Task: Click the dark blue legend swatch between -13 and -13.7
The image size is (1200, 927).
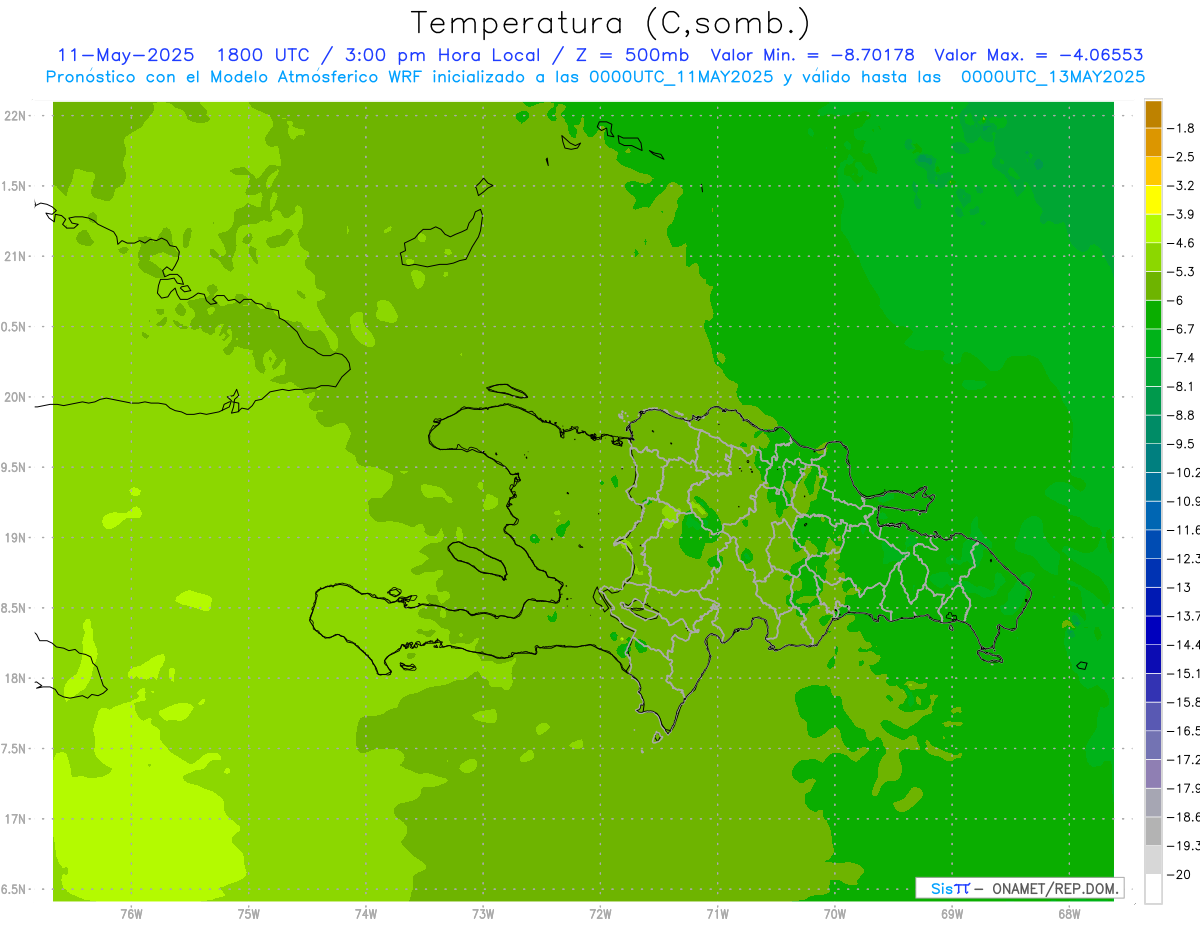Action: pyautogui.click(x=1153, y=602)
